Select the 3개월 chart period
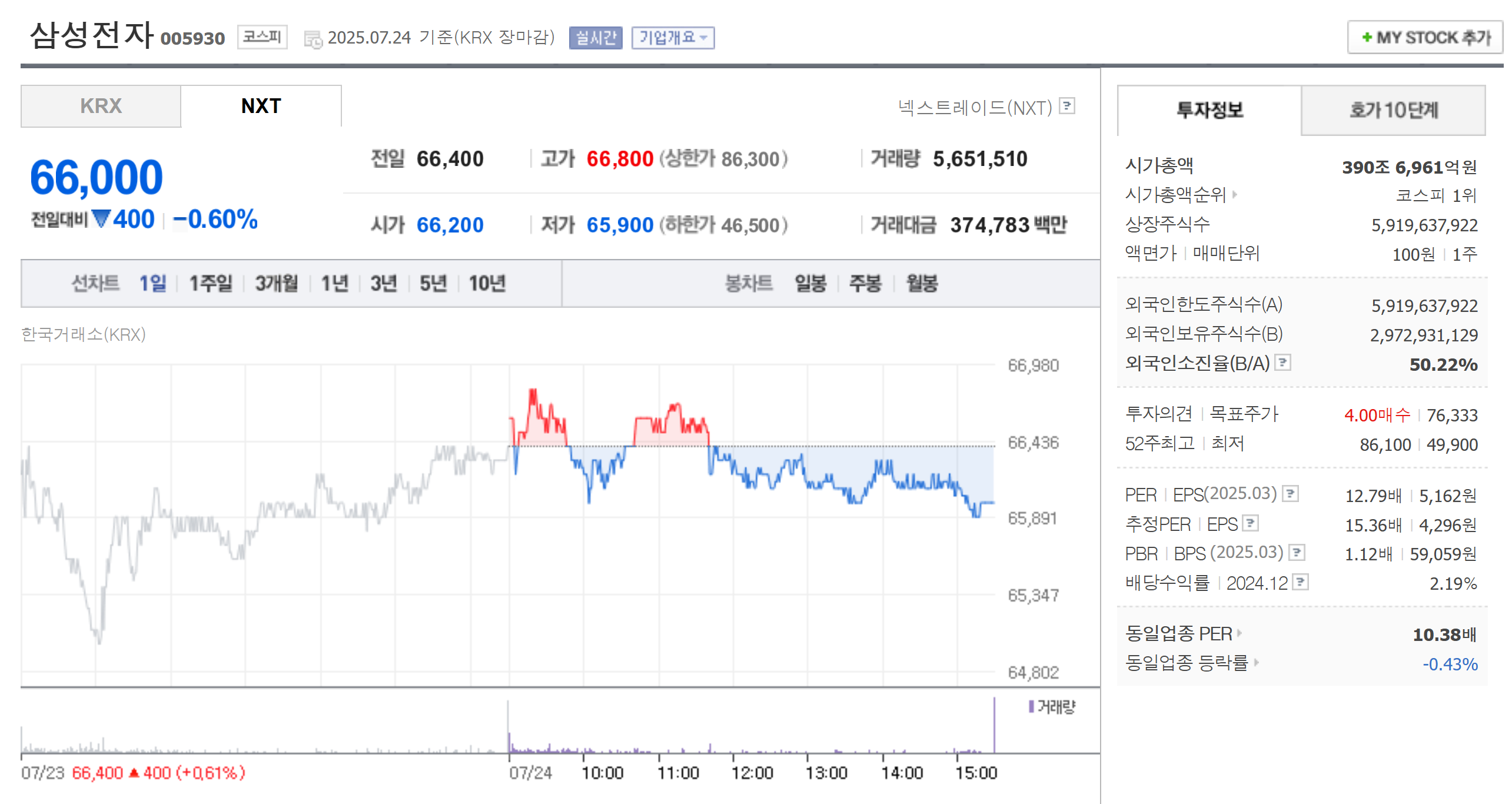 pos(276,284)
